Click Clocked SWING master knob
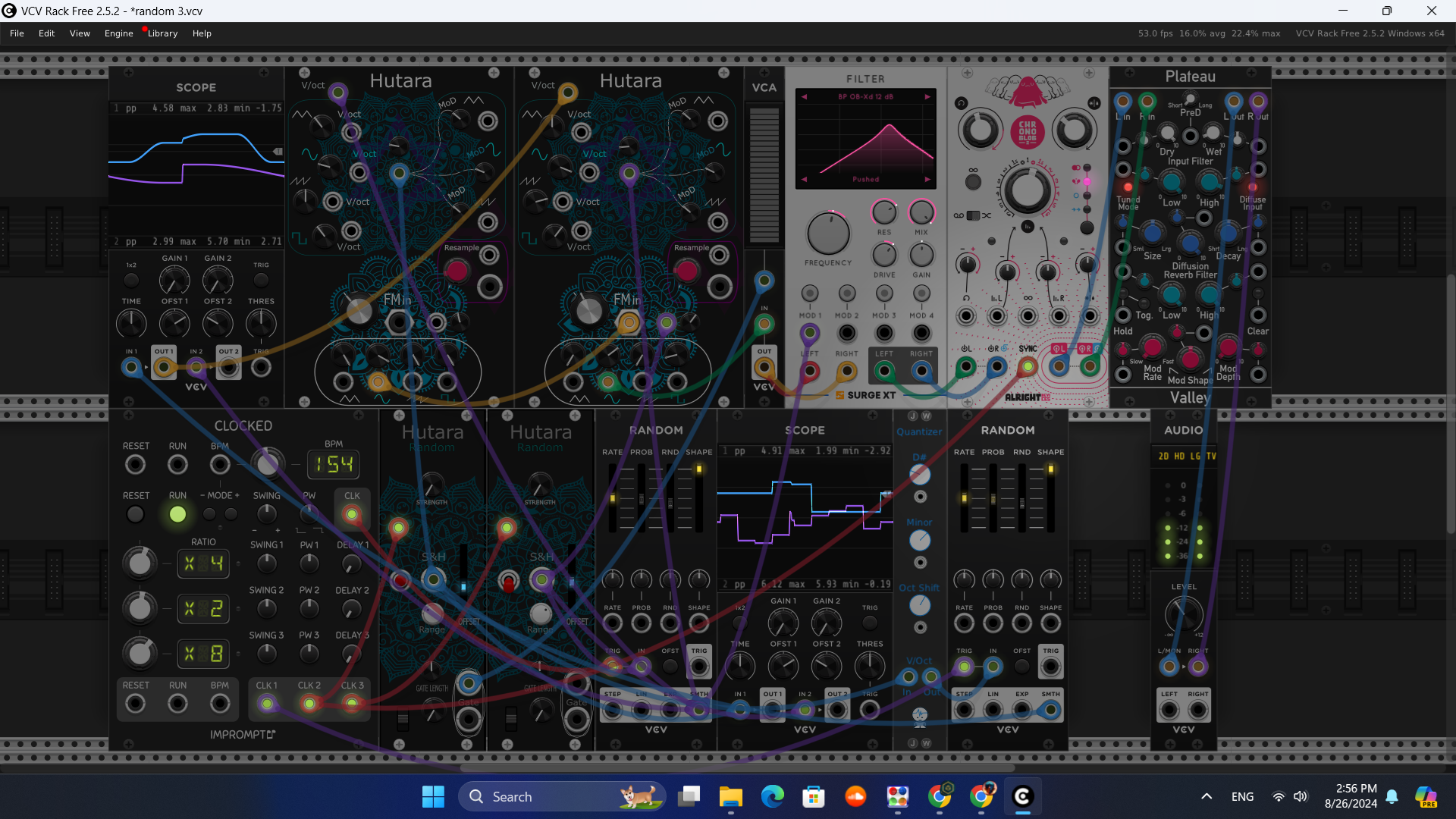Viewport: 1456px width, 819px height. point(266,514)
